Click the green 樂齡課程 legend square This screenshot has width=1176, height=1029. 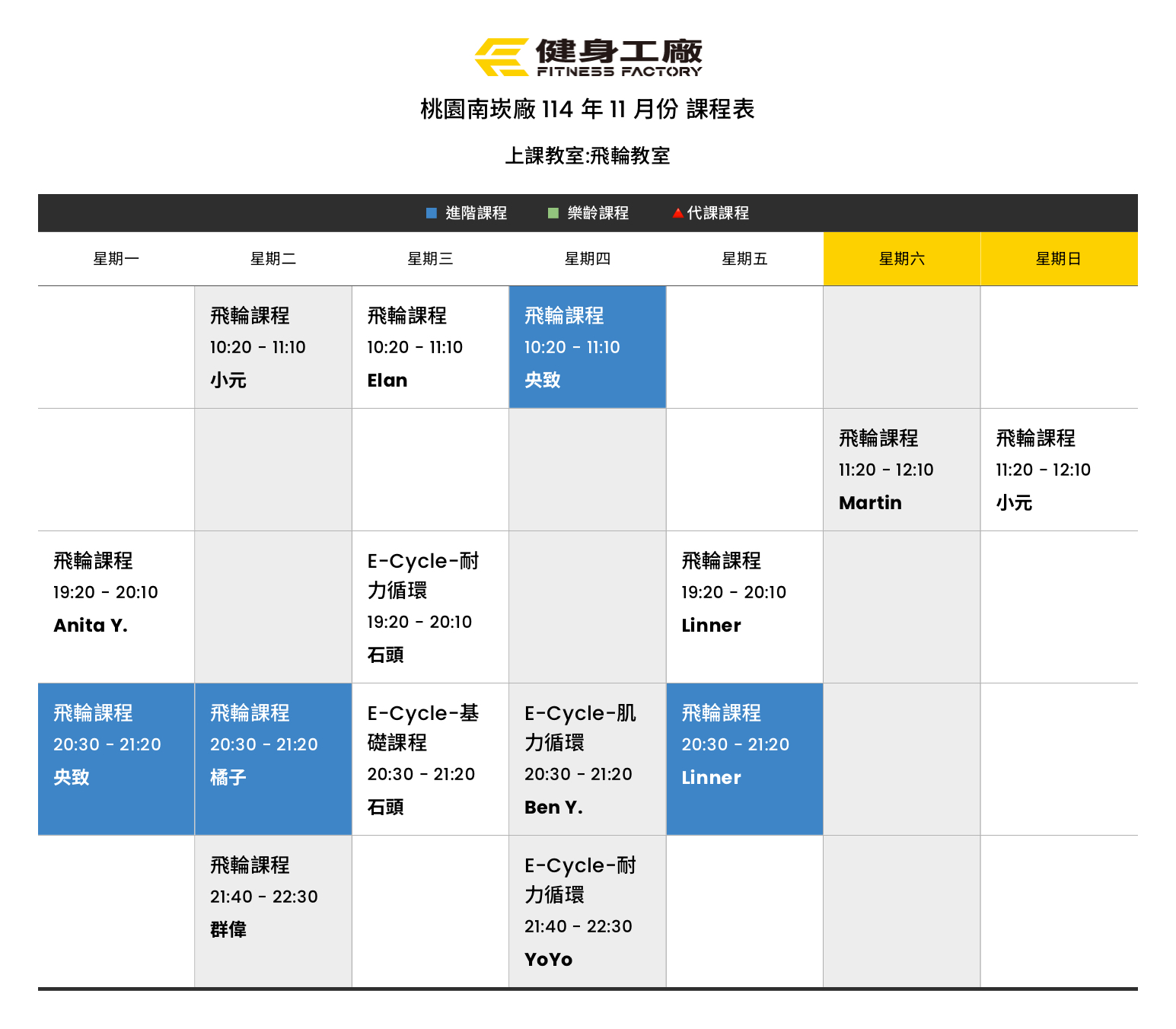coord(553,213)
